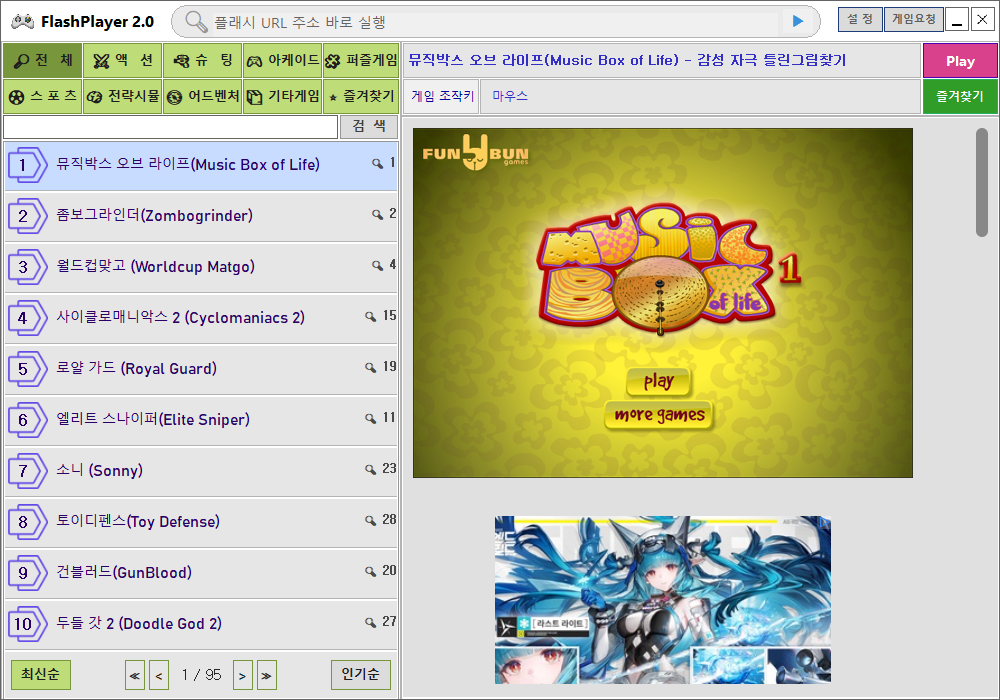Select the 슈팅 category tab
The image size is (1000, 700).
(202, 61)
